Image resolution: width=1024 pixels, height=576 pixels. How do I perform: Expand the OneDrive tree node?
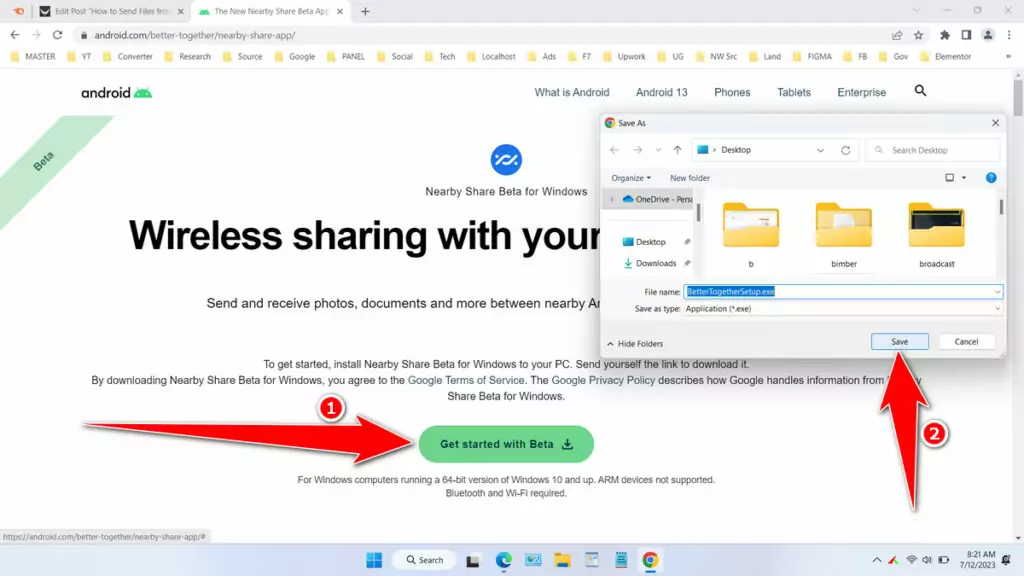(x=612, y=199)
